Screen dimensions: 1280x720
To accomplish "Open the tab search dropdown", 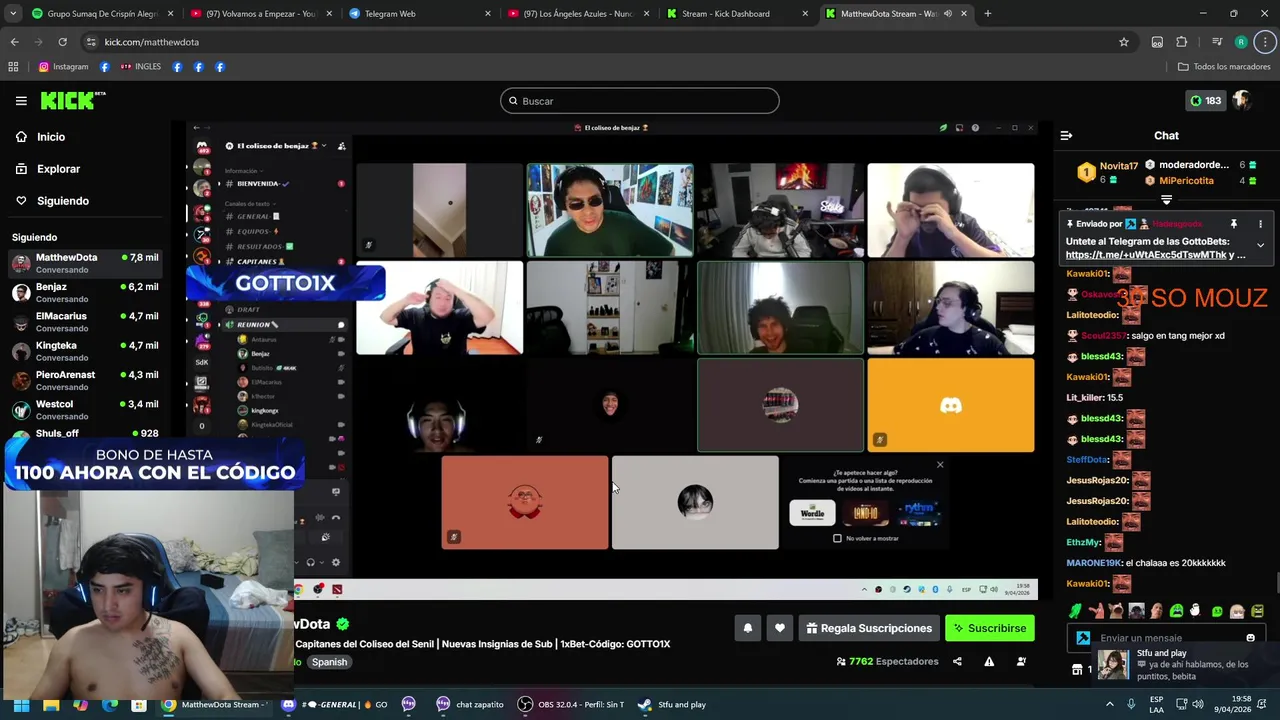I will coord(13,14).
